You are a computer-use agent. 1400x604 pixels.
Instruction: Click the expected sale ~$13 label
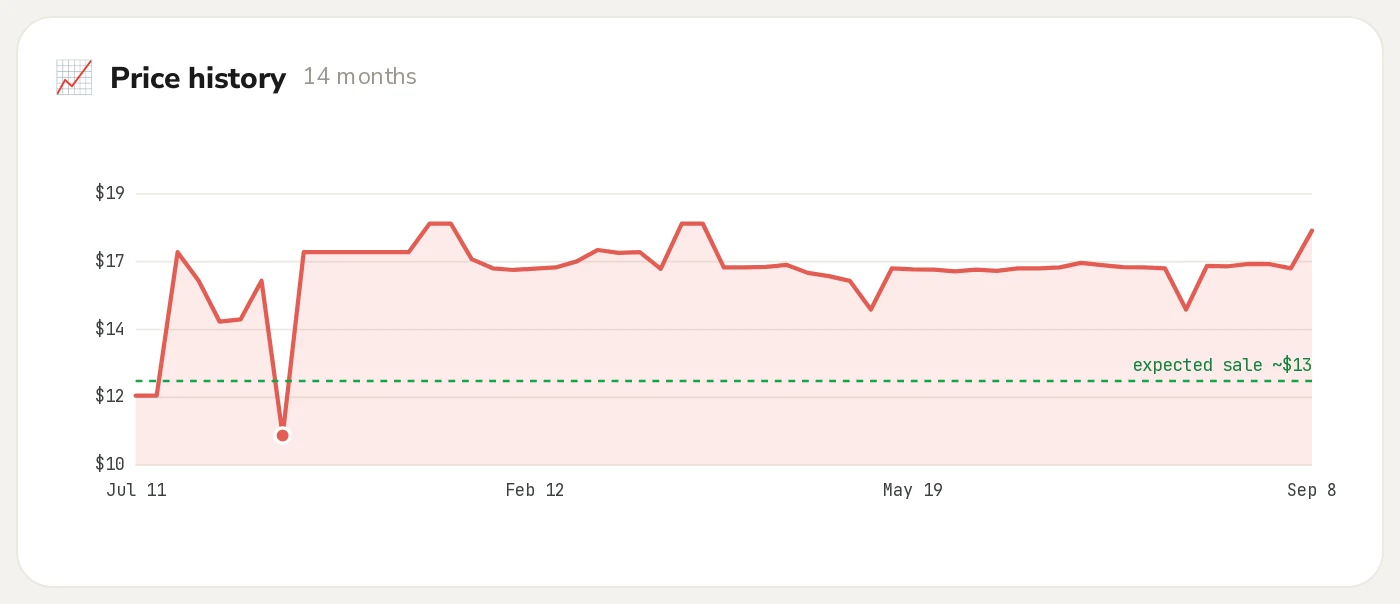point(1222,365)
